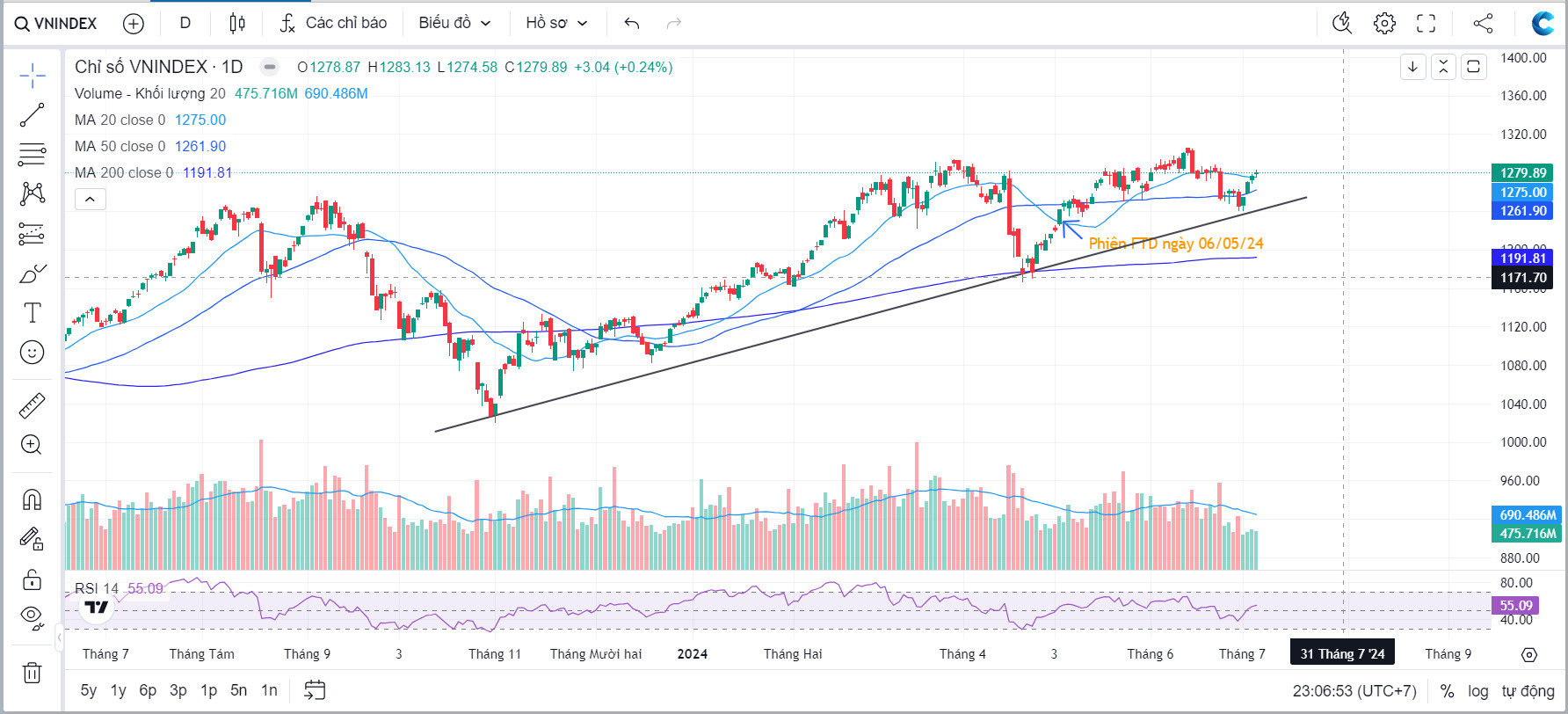Click the add symbol plus icon

(134, 24)
